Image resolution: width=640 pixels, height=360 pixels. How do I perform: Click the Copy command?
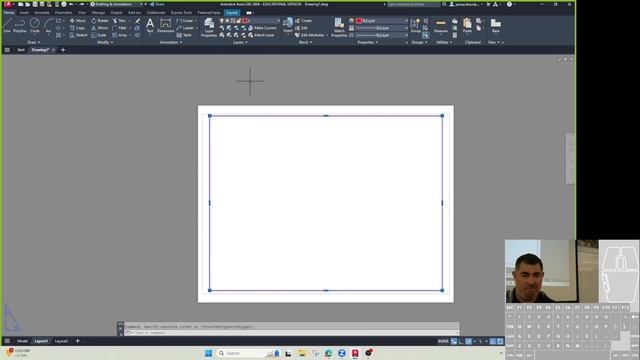pyautogui.click(x=77, y=28)
